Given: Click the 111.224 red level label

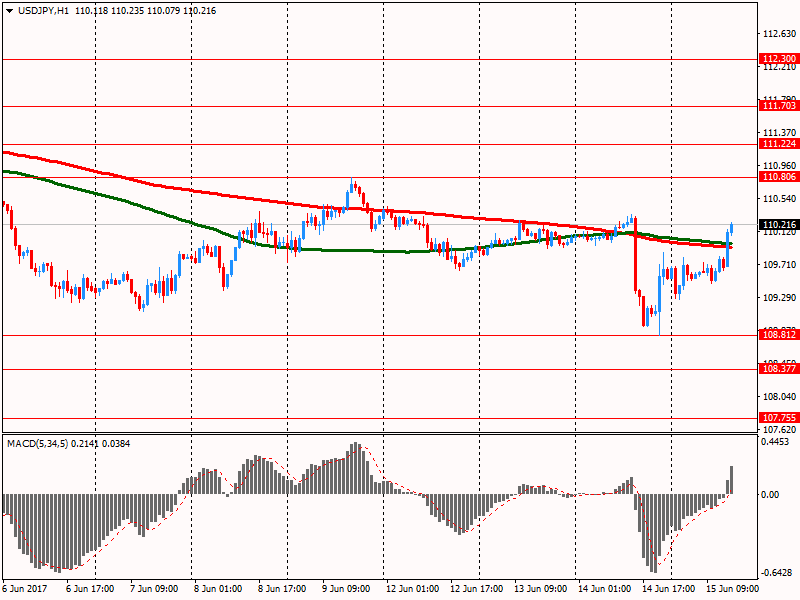Looking at the screenshot, I should pyautogui.click(x=779, y=144).
